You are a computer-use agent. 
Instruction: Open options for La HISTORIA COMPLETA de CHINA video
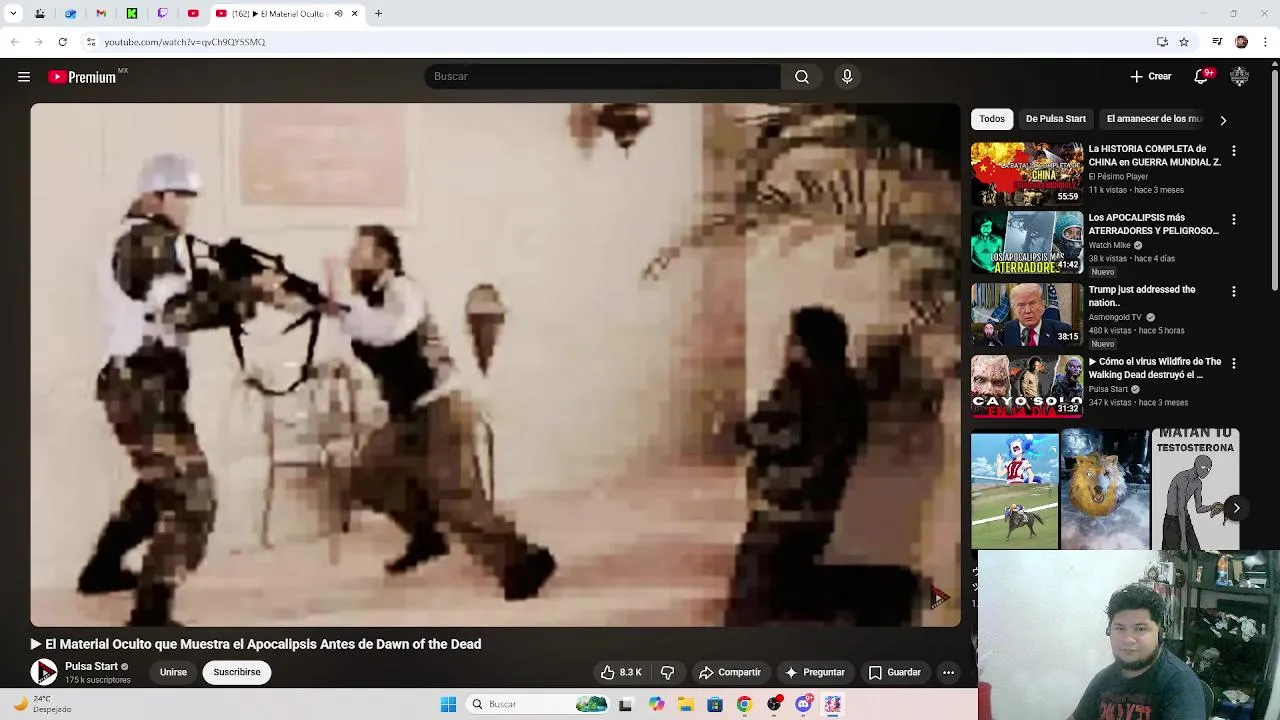pyautogui.click(x=1234, y=151)
